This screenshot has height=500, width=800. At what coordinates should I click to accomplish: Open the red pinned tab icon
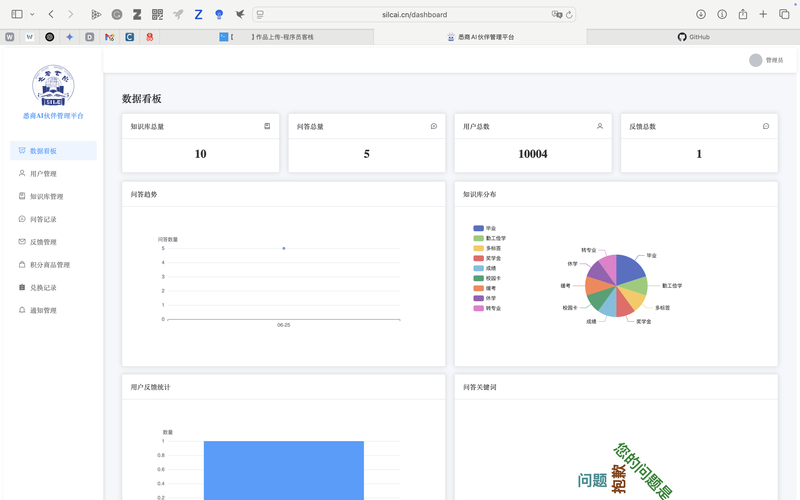149,37
